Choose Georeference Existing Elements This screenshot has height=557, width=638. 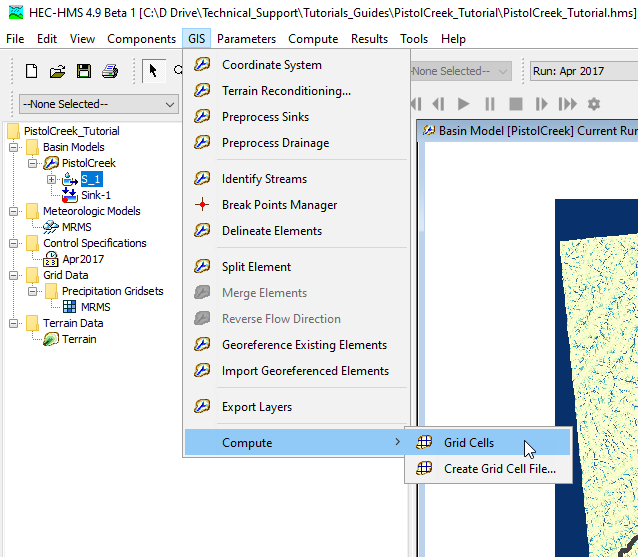297,345
